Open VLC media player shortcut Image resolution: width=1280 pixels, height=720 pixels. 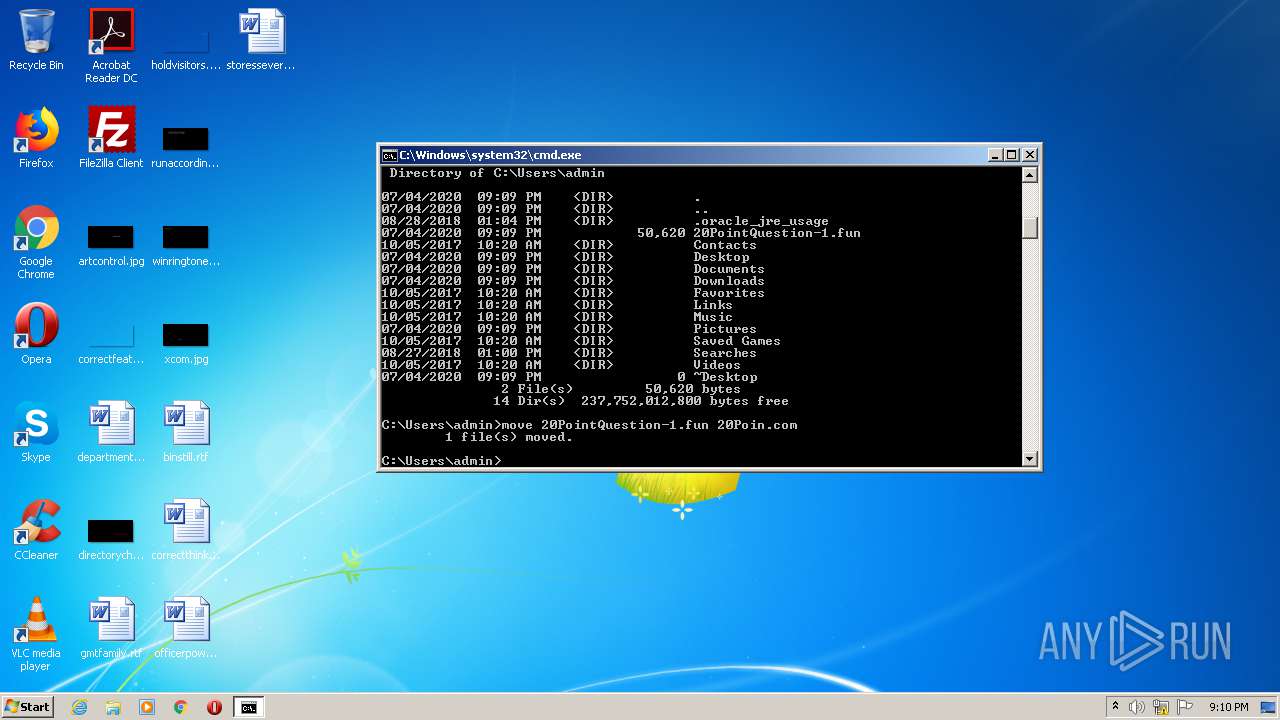36,634
